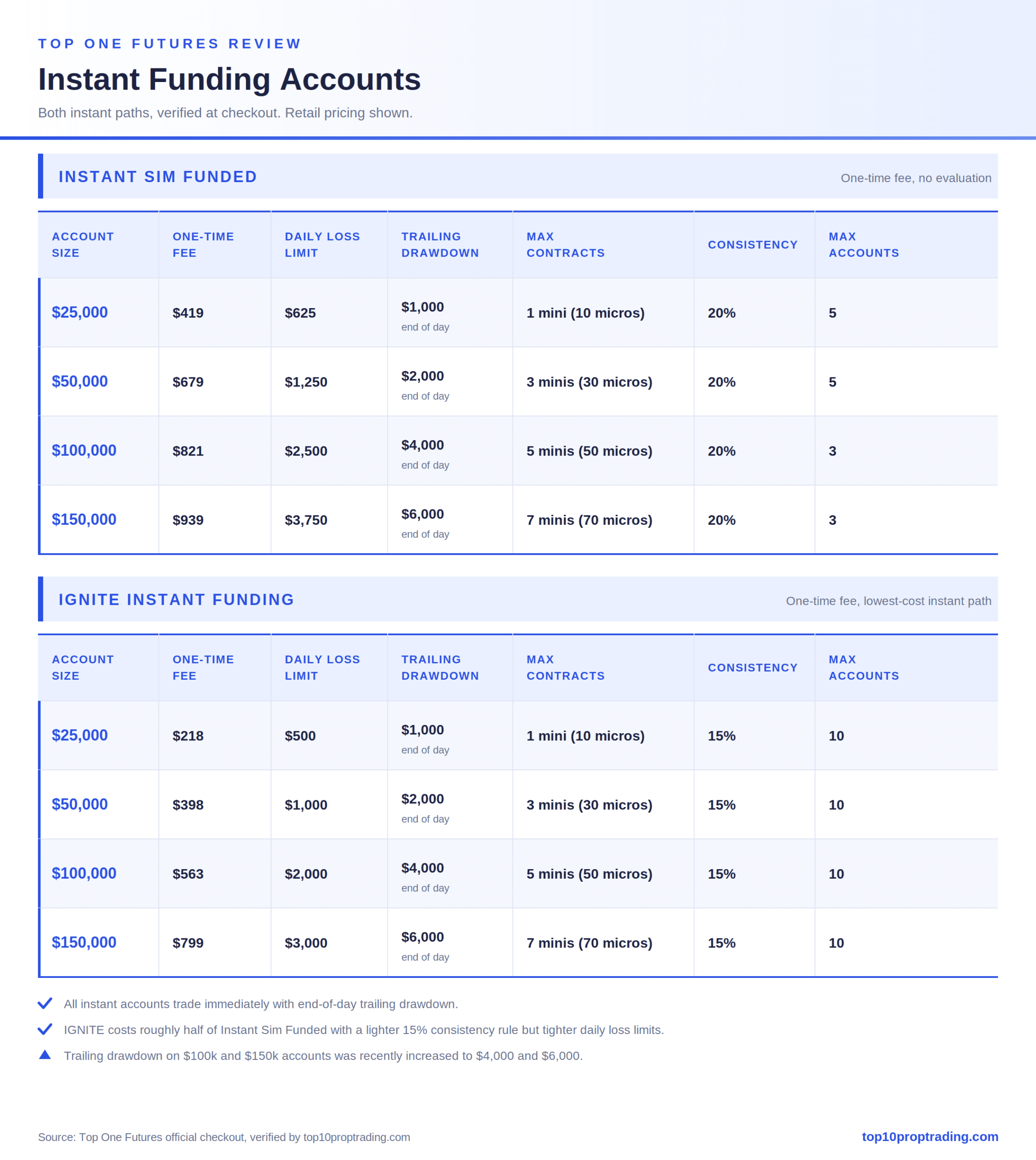Click the $25,000 account size in the Instant Sim Funded table
The image size is (1036, 1160).
80,312
